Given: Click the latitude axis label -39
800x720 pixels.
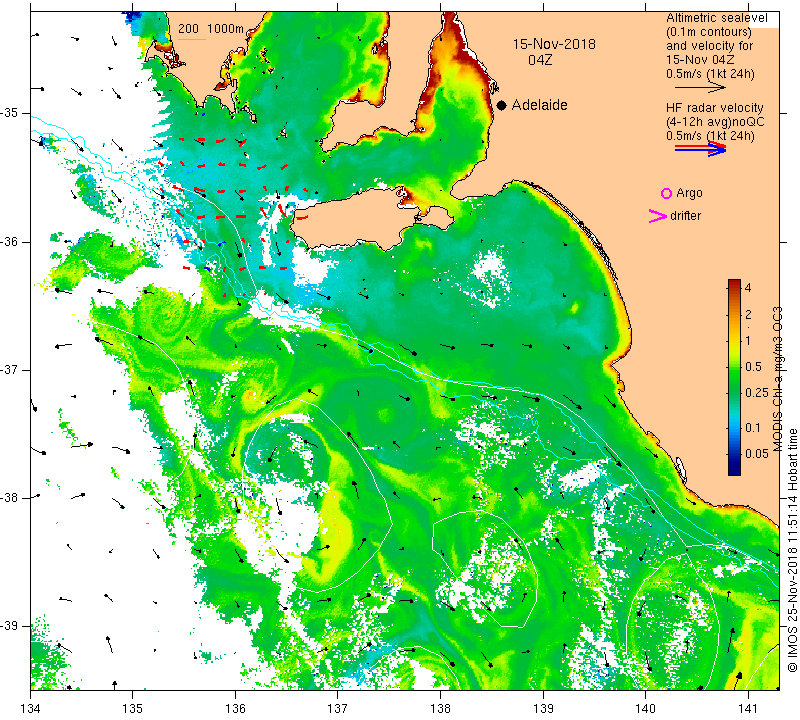Looking at the screenshot, I should coord(10,626).
